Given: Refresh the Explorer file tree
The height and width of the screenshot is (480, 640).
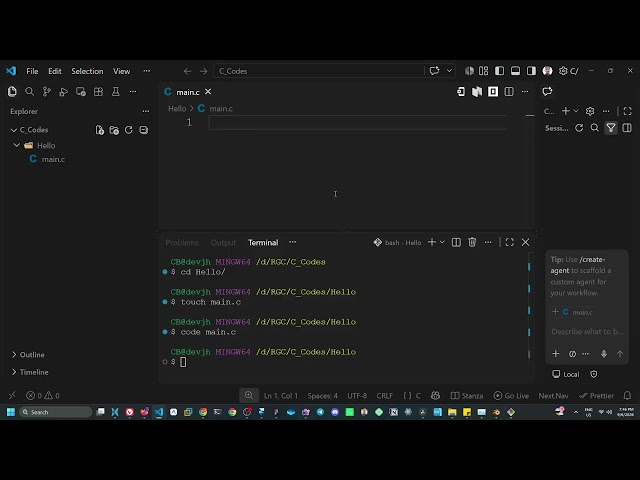Looking at the screenshot, I should point(129,130).
